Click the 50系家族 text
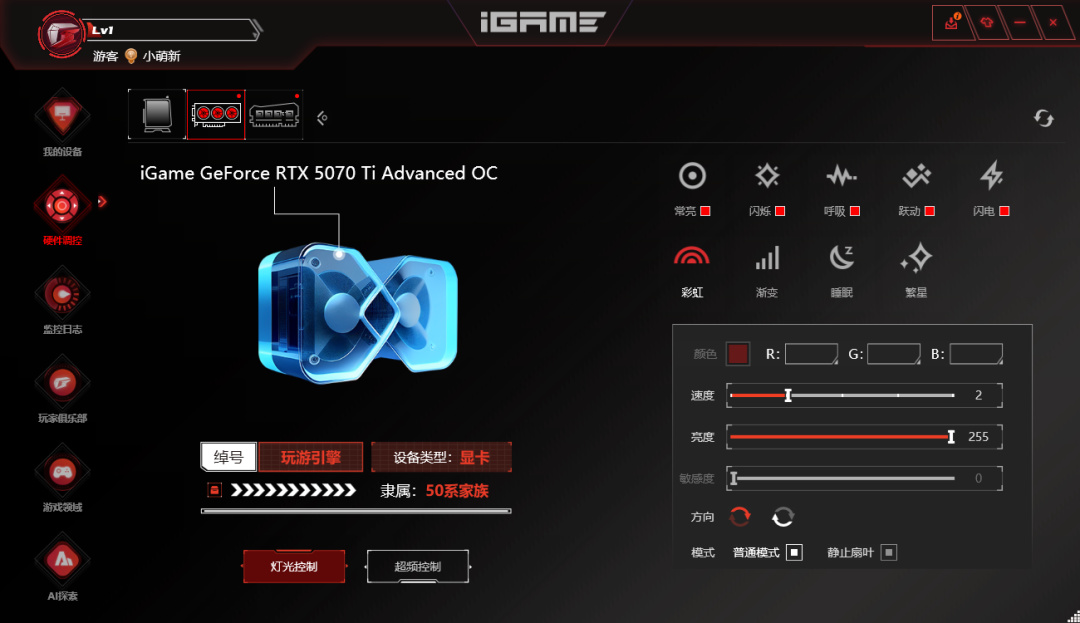The image size is (1080, 623). click(457, 491)
